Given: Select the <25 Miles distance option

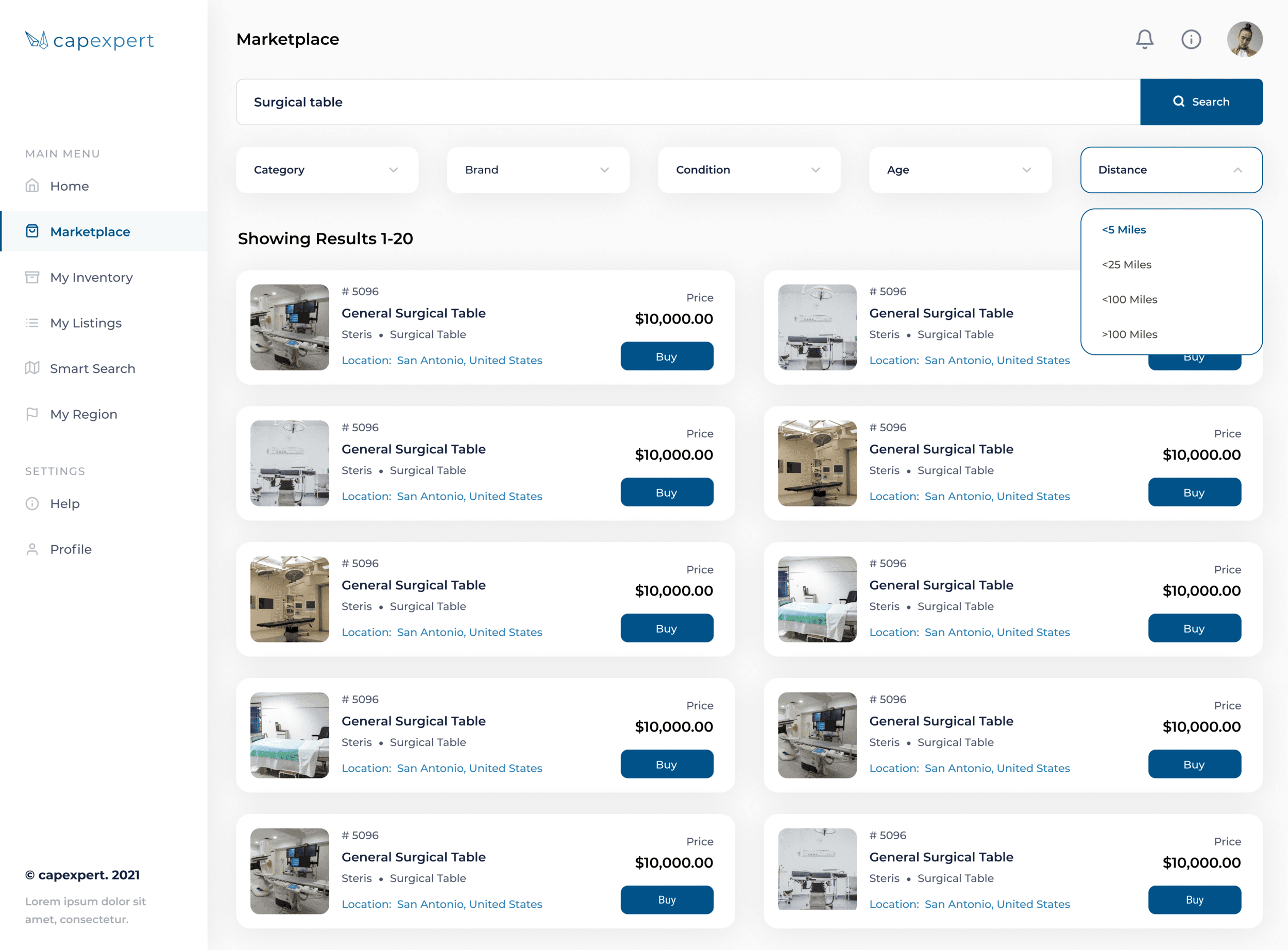Looking at the screenshot, I should tap(1126, 264).
